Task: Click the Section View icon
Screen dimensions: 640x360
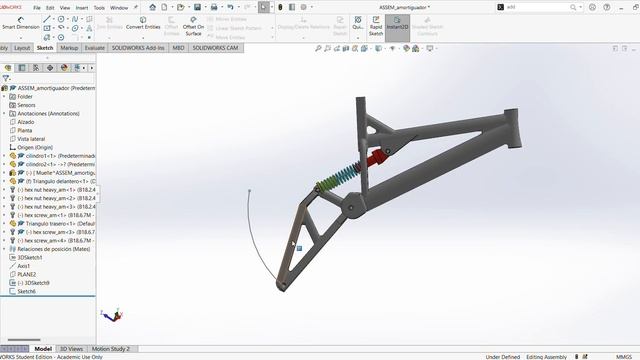Action: 346,49
